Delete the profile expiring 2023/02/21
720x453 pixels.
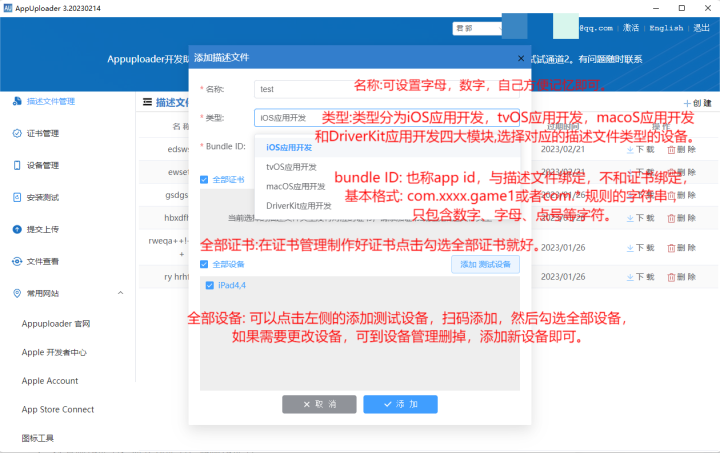[681, 150]
